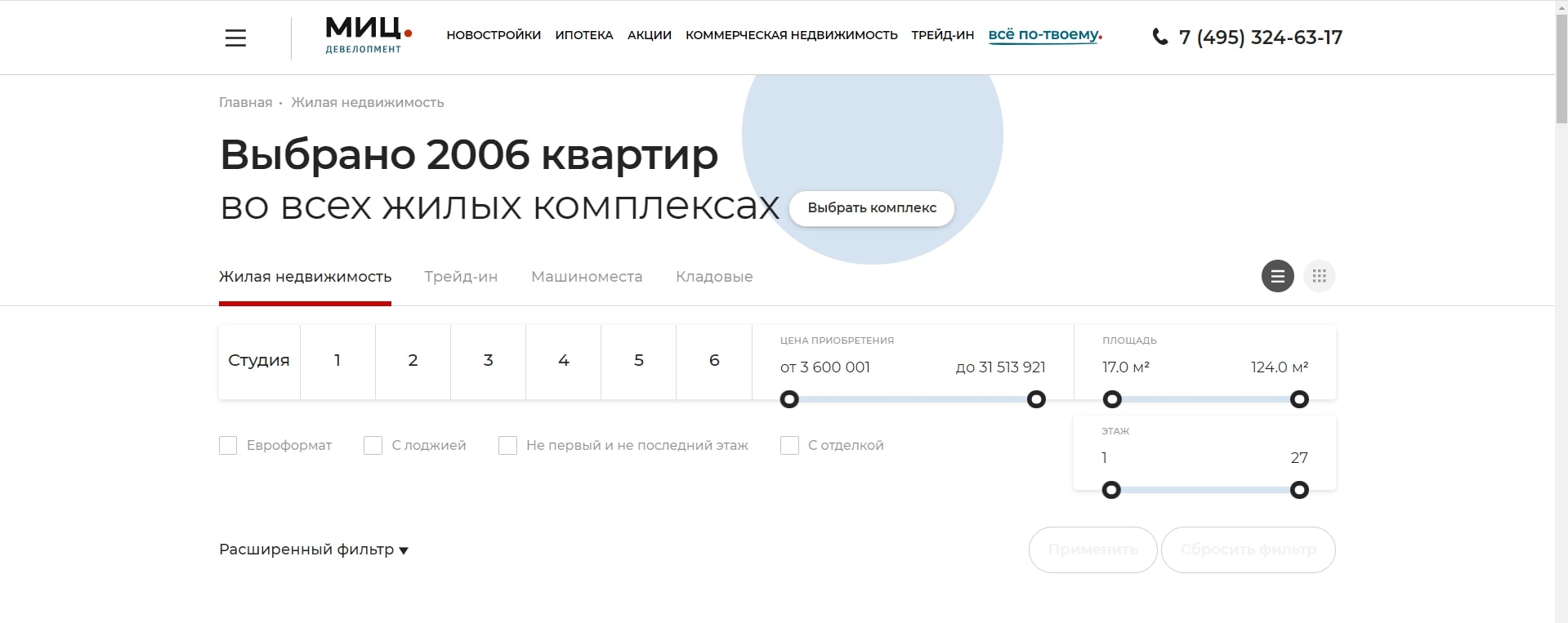Image resolution: width=1568 pixels, height=623 pixels.
Task: Switch to grid view icon
Action: (x=1320, y=276)
